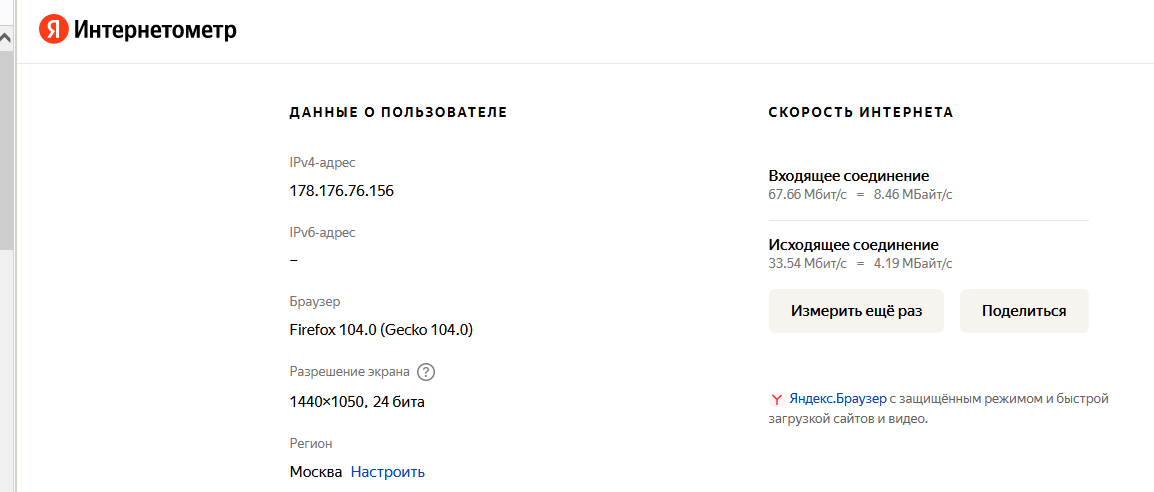
Task: Click the Исходящее соединение label
Action: tap(853, 244)
